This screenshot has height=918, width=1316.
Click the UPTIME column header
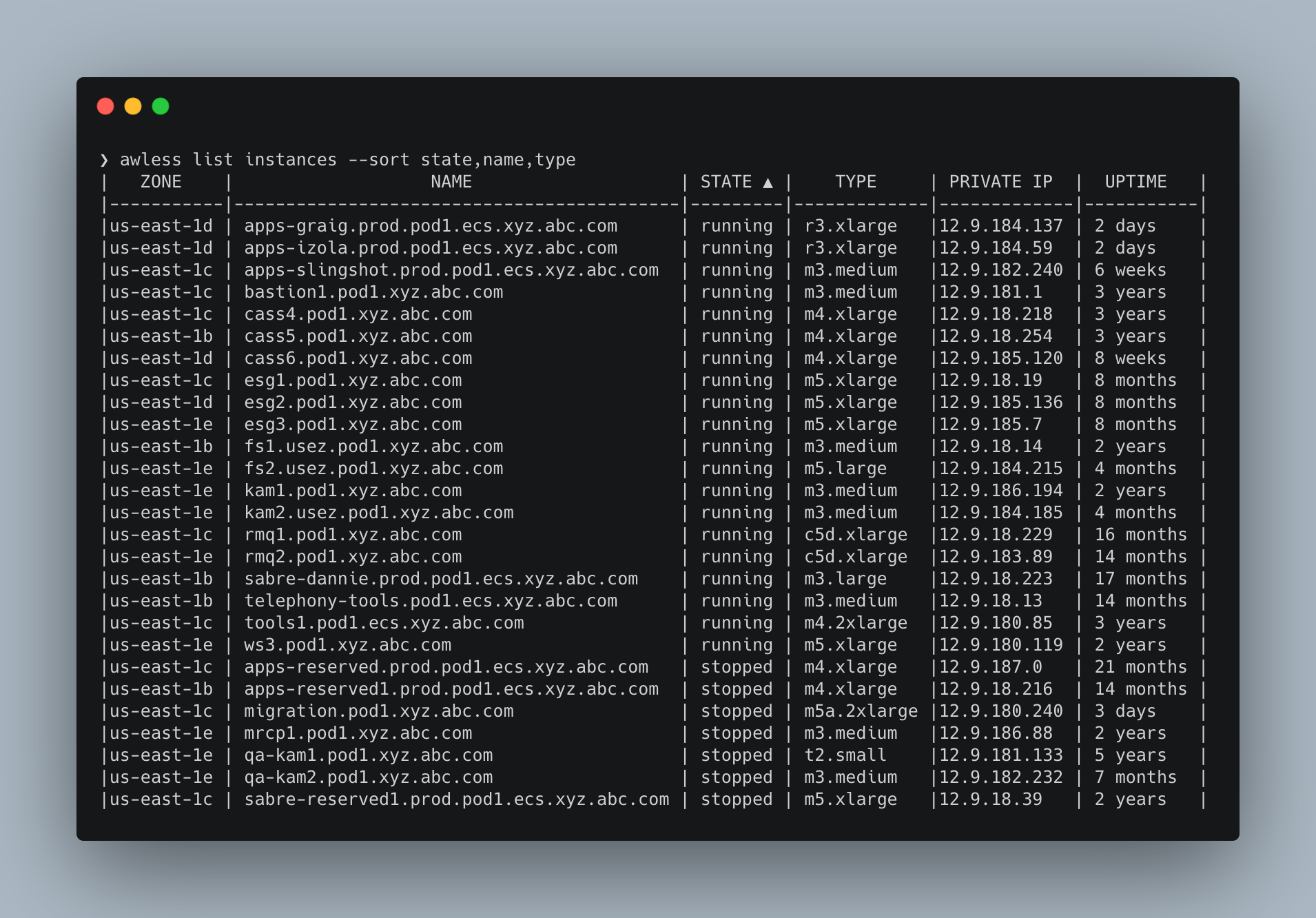coord(1135,182)
